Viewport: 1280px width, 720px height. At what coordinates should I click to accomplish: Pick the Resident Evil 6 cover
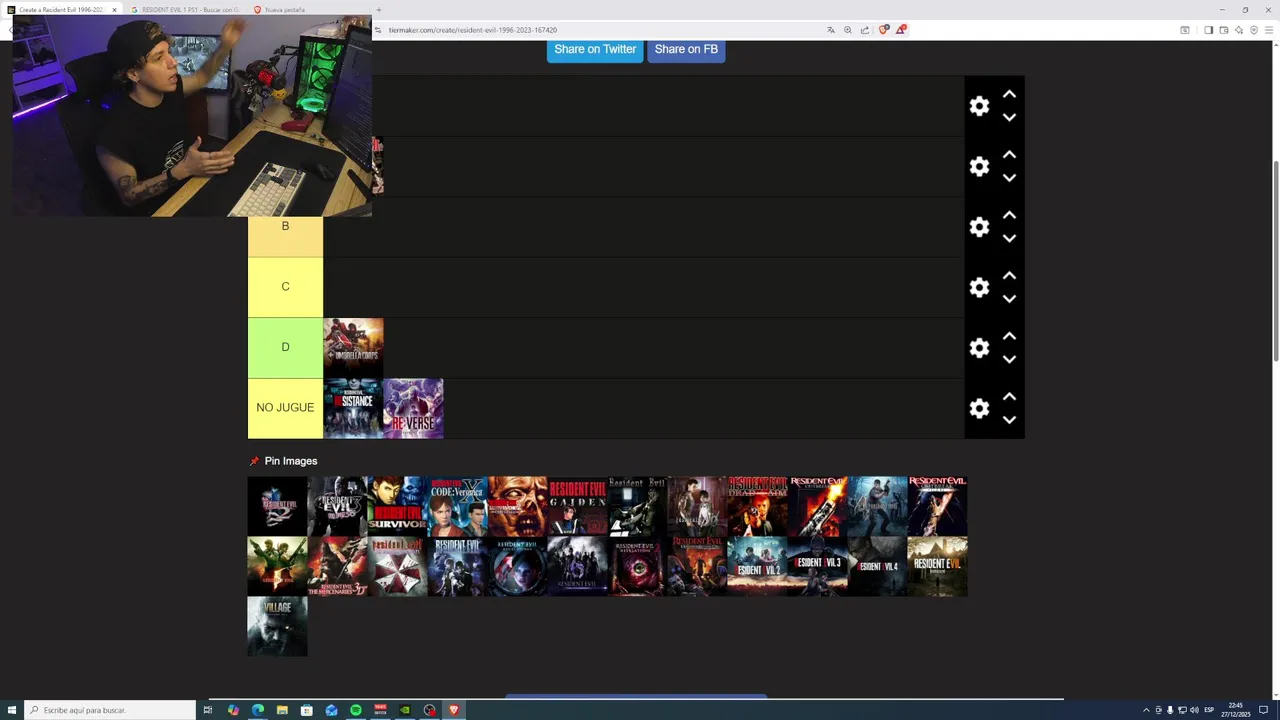(577, 567)
